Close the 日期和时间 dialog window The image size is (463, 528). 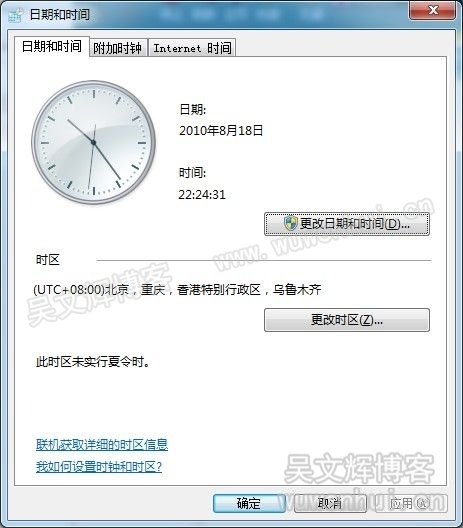432,10
